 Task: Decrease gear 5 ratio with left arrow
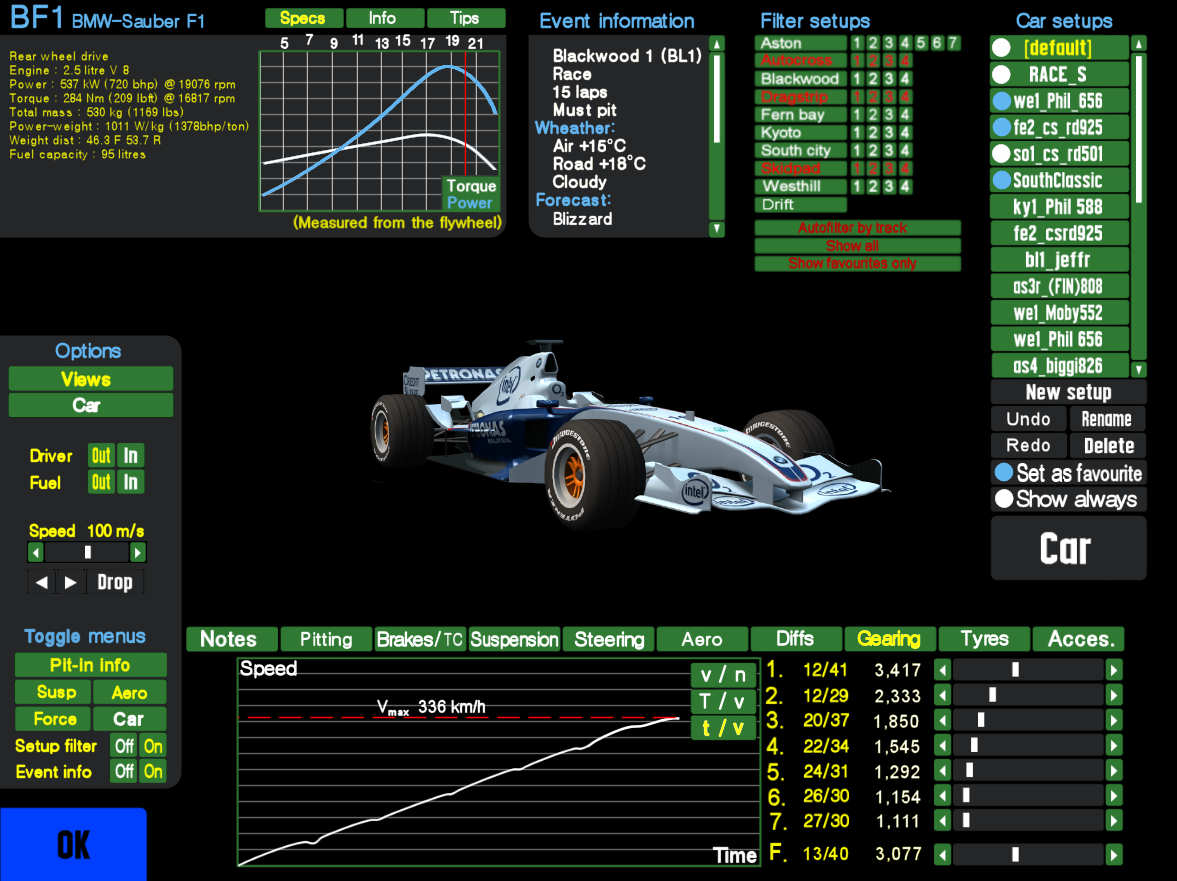coord(943,771)
